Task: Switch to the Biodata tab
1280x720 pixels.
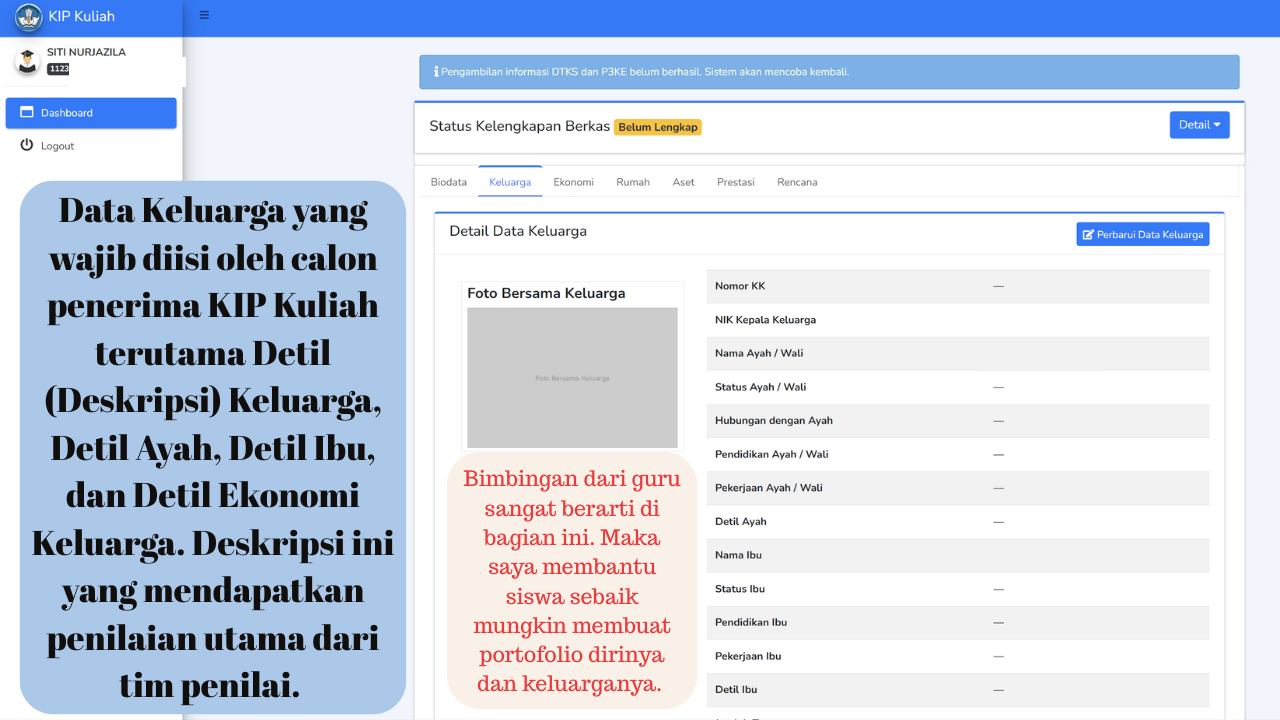Action: (448, 182)
